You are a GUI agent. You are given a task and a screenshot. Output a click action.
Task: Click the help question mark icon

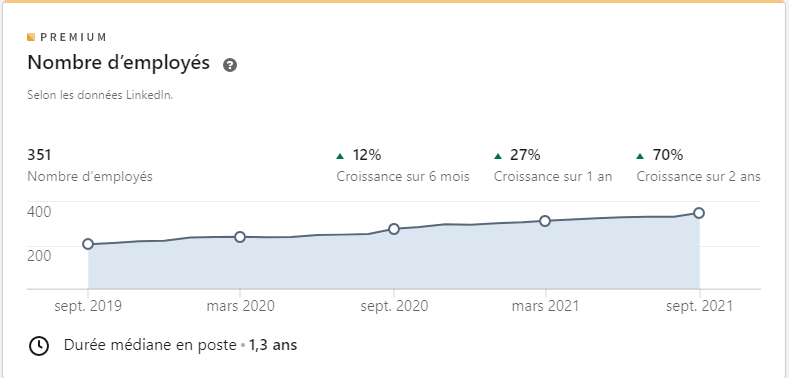coord(230,65)
